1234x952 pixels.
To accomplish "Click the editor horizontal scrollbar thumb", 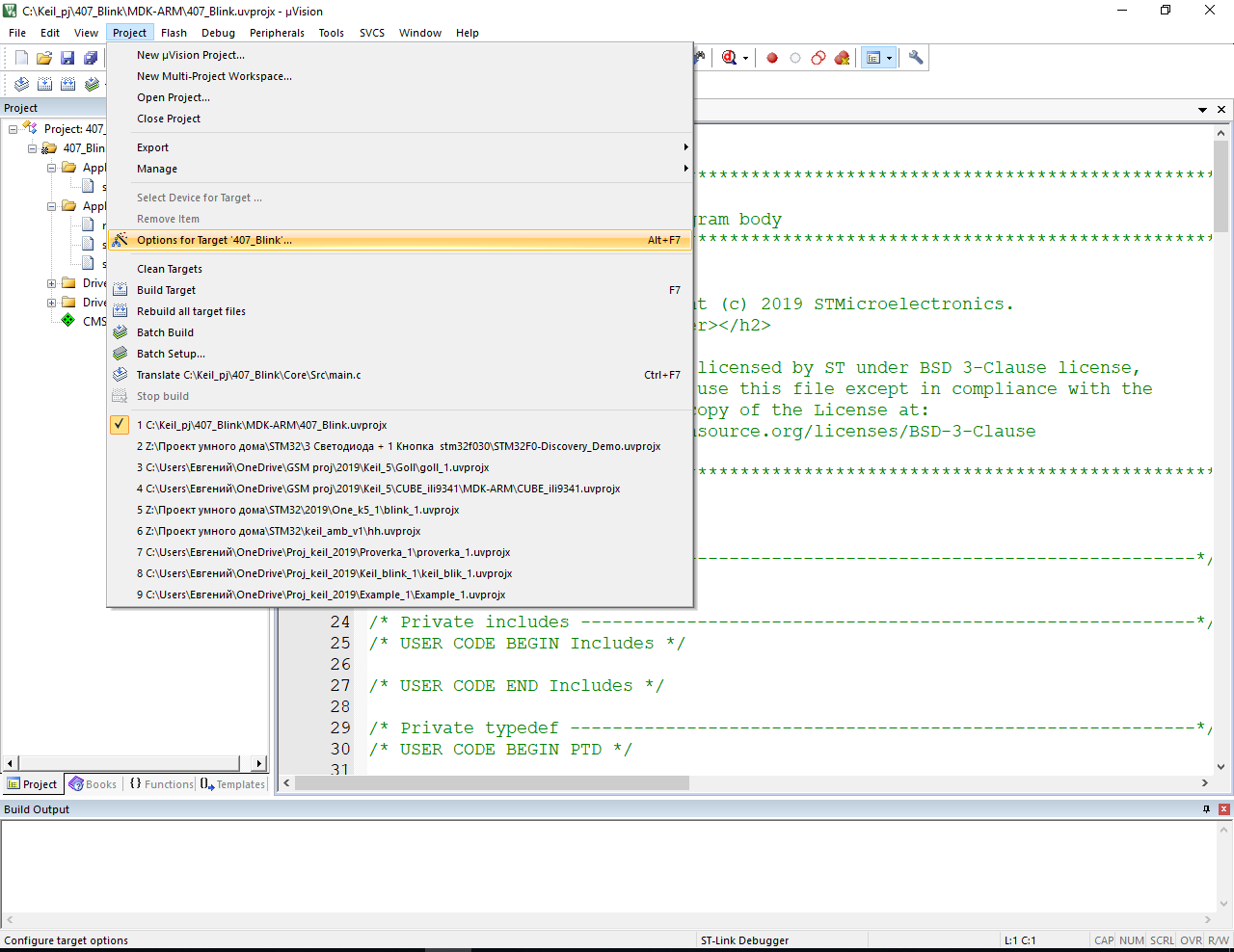I will [493, 783].
